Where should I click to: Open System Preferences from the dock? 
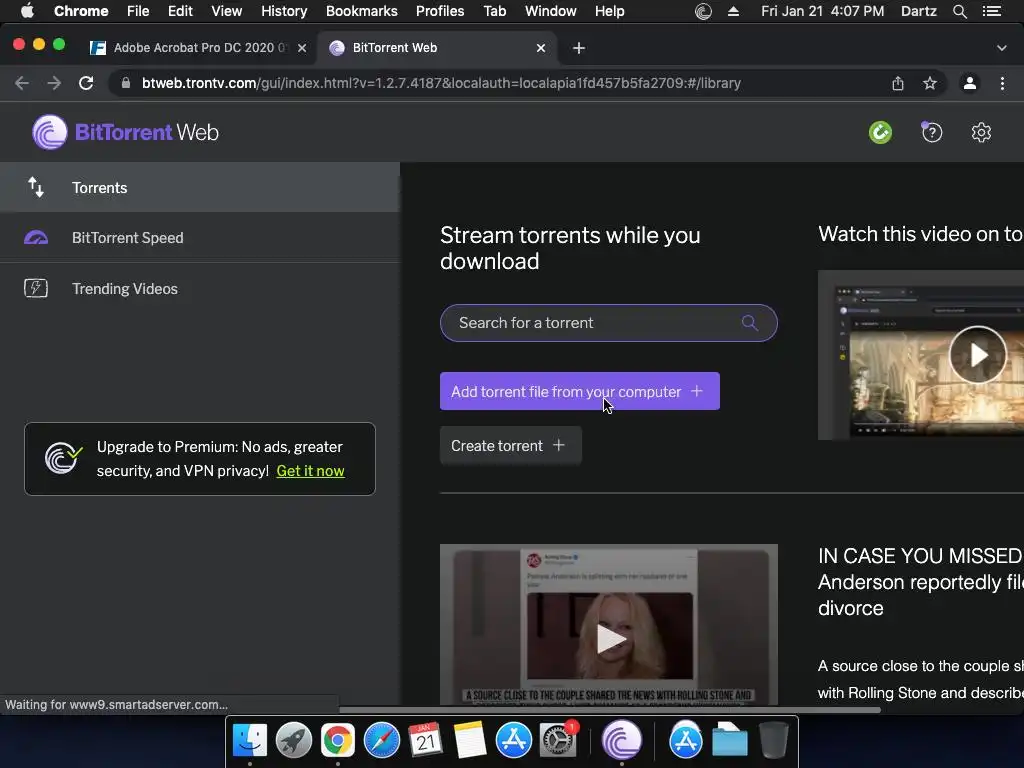[558, 740]
